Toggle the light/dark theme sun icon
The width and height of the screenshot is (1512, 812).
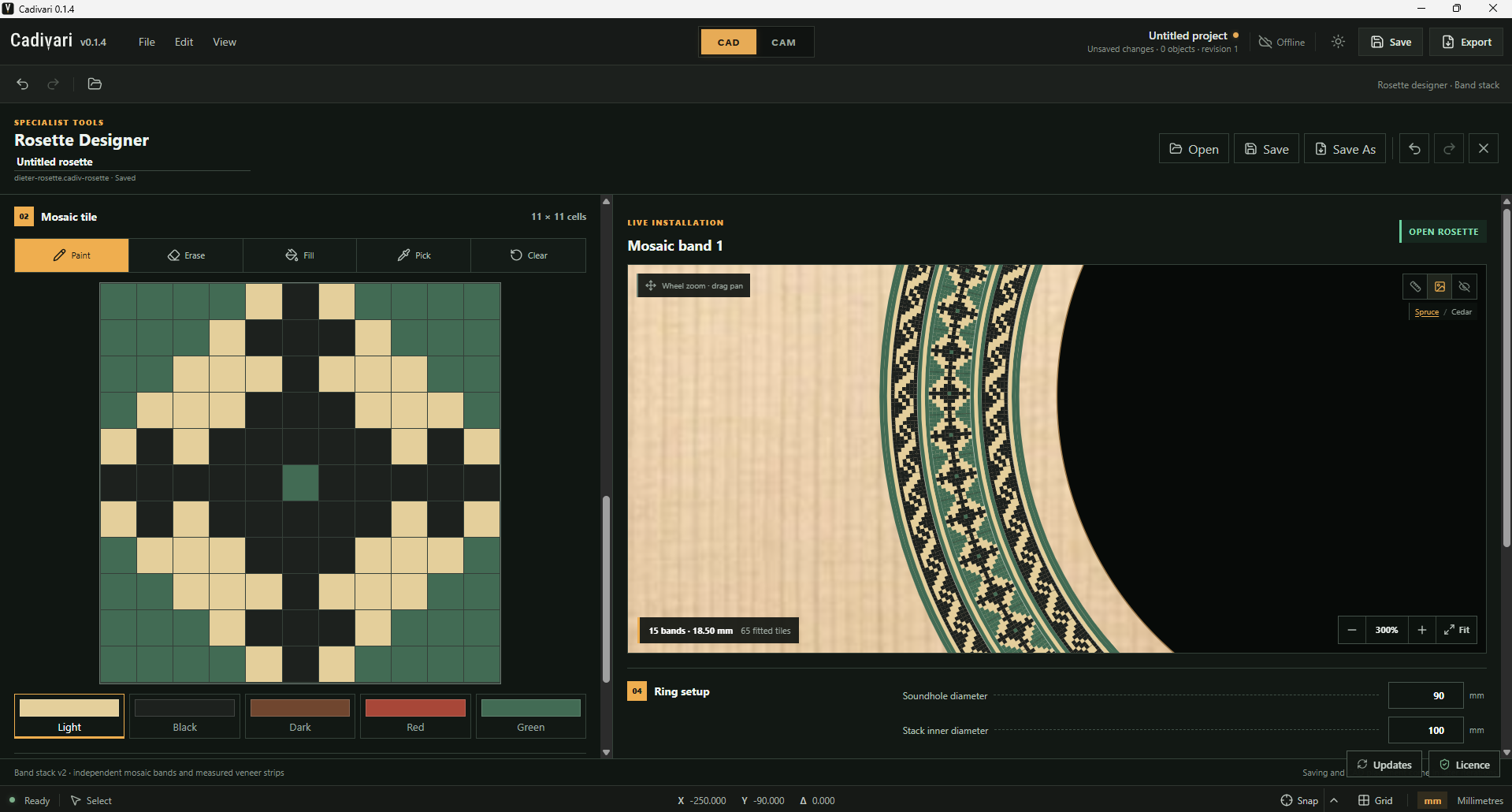click(x=1338, y=42)
